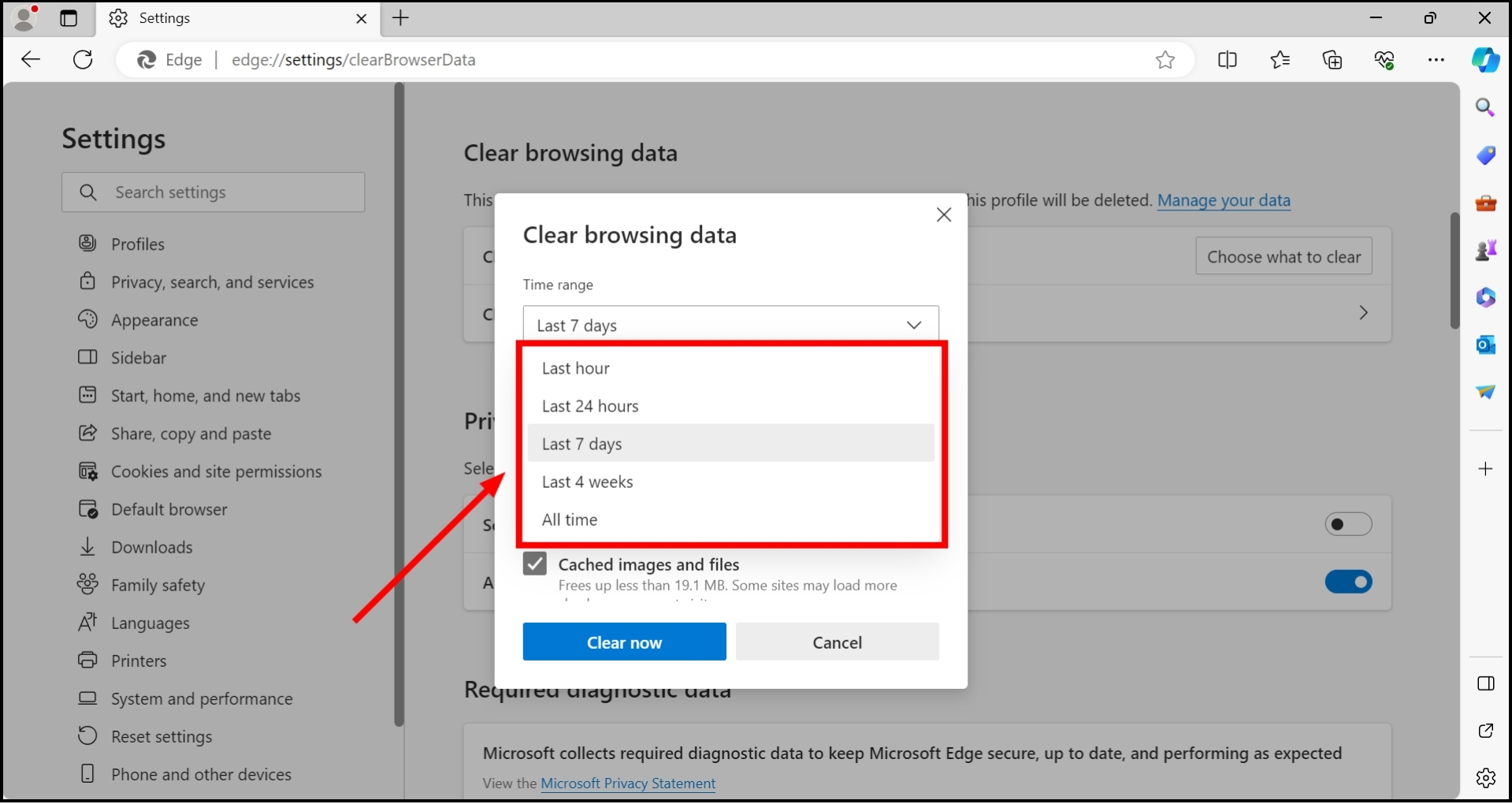The image size is (1512, 804).
Task: Open Cookies and site permissions settings
Action: (x=216, y=471)
